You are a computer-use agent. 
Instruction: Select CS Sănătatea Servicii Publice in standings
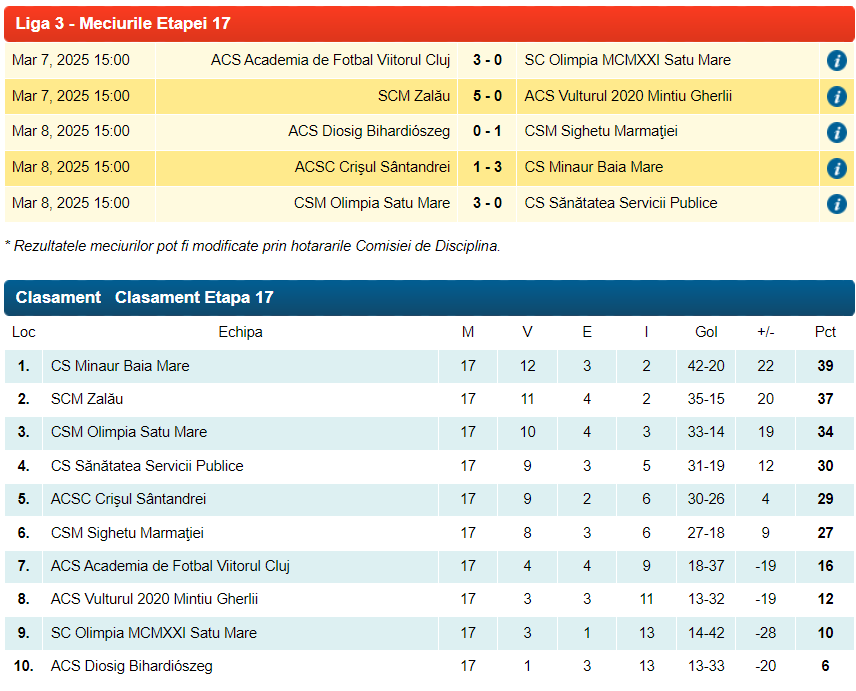pos(147,466)
